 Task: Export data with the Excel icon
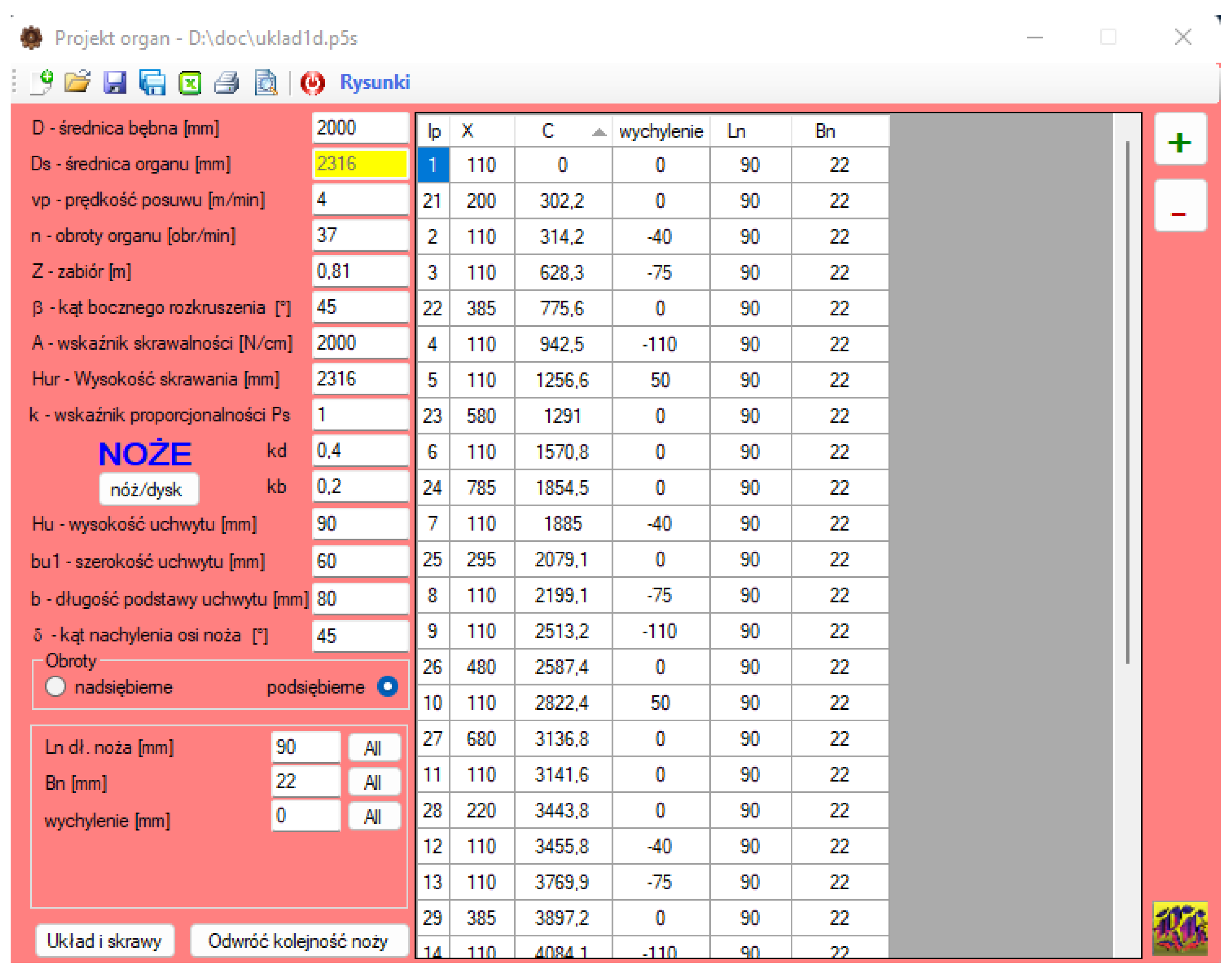190,83
